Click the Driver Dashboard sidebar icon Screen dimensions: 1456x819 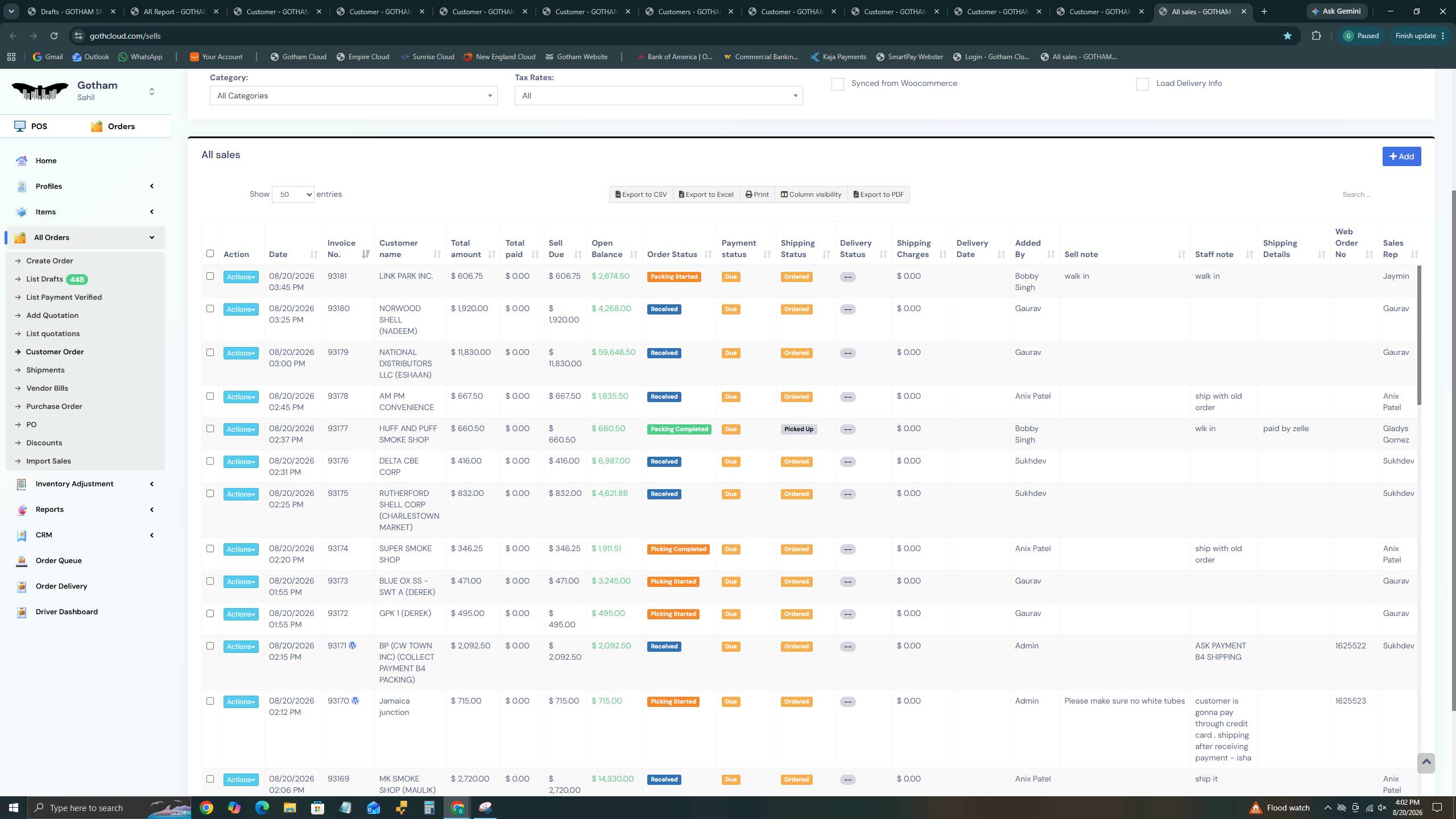coord(22,612)
